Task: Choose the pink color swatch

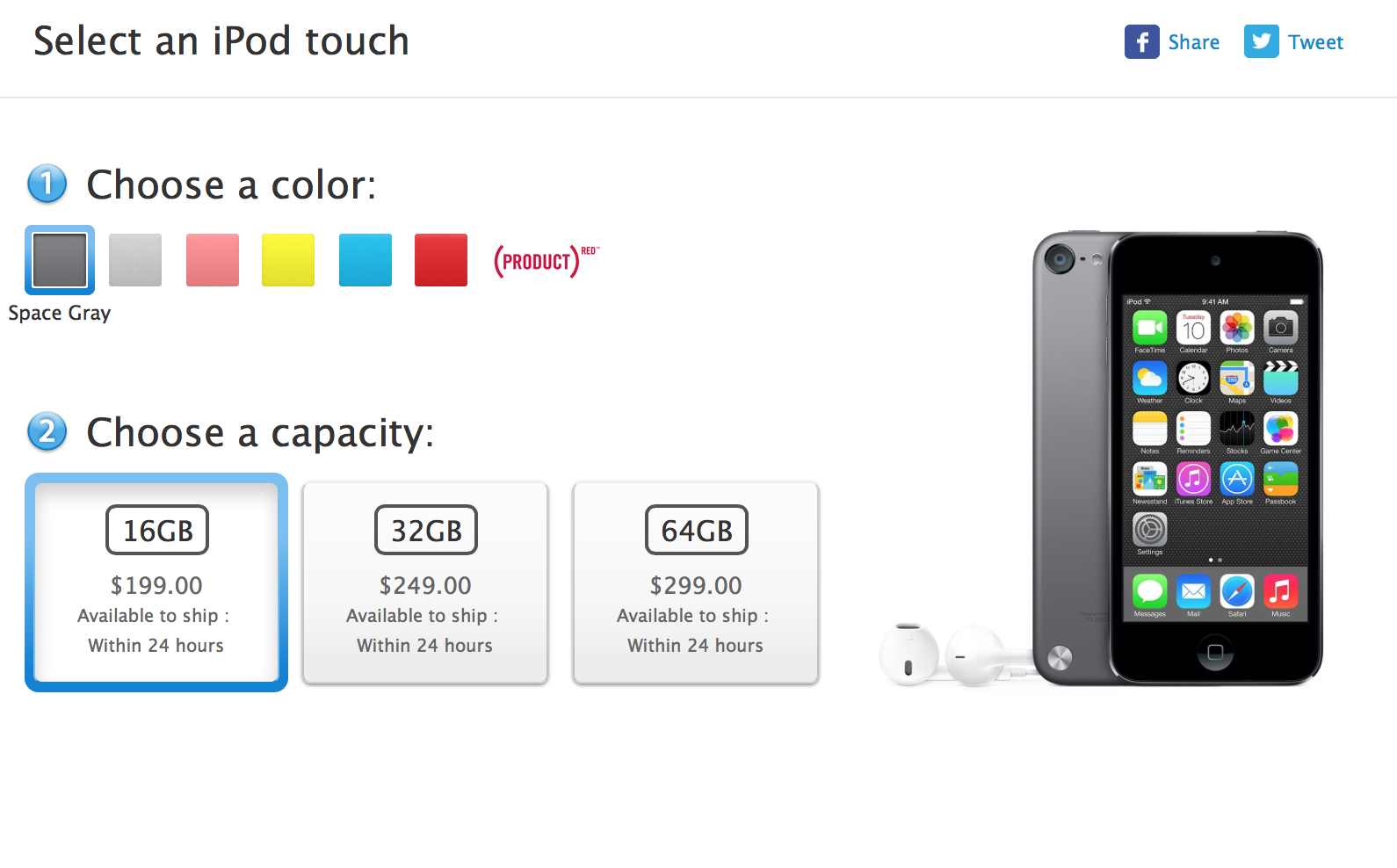Action: tap(213, 260)
